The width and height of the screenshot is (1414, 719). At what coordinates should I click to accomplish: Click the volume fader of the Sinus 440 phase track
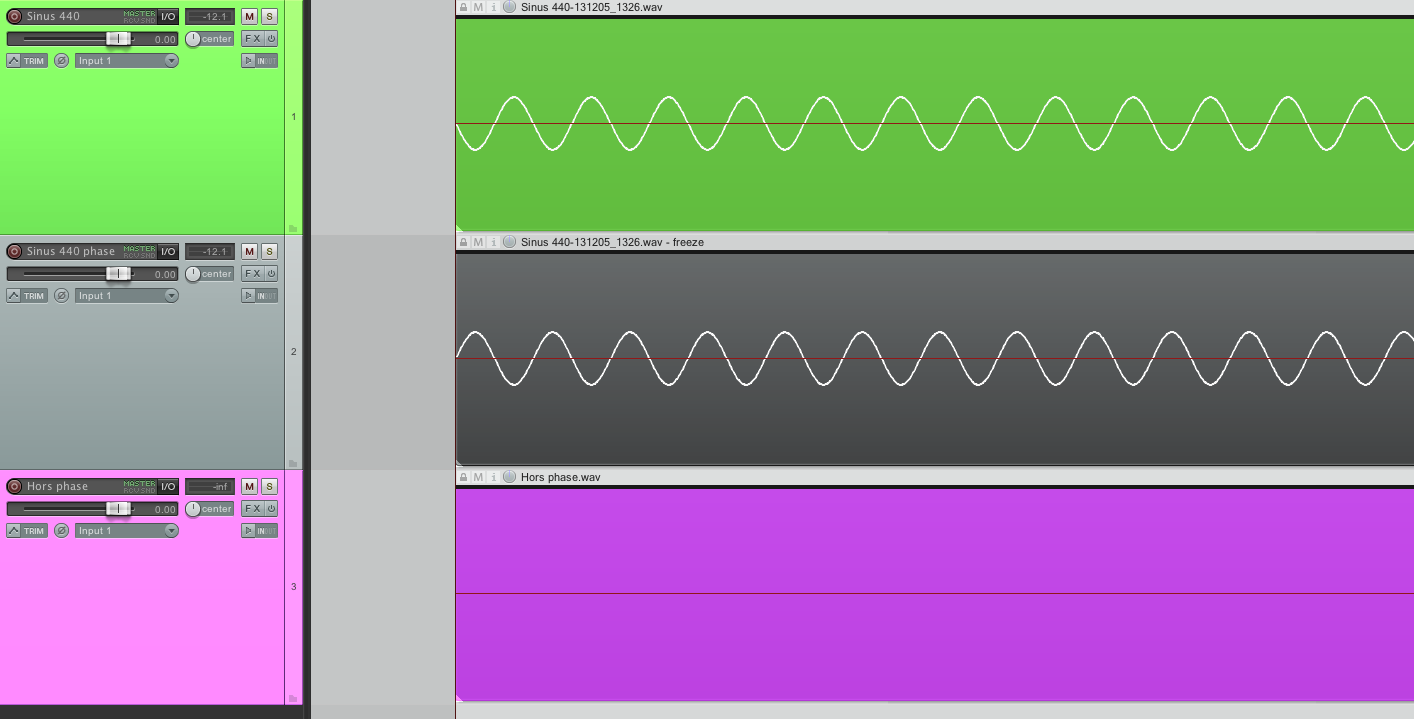pyautogui.click(x=118, y=273)
